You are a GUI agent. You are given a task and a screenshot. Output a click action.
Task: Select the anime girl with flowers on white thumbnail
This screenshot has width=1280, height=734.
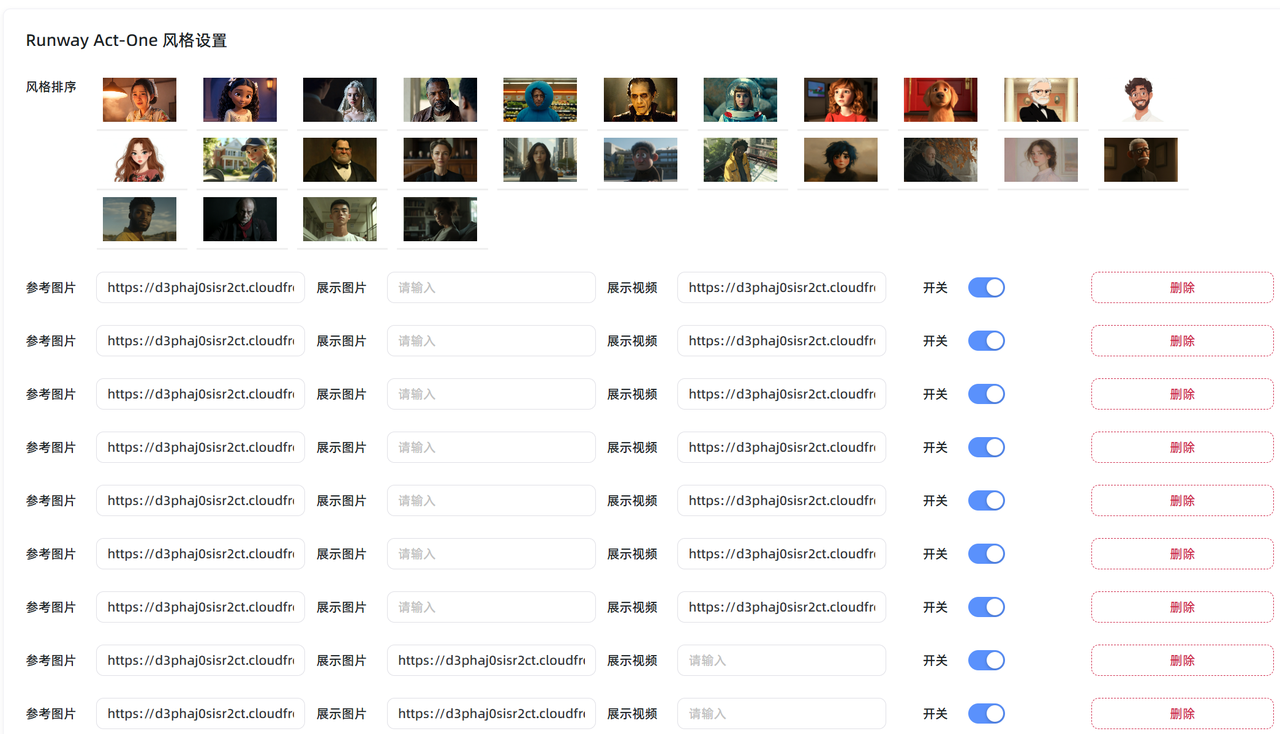(140, 160)
